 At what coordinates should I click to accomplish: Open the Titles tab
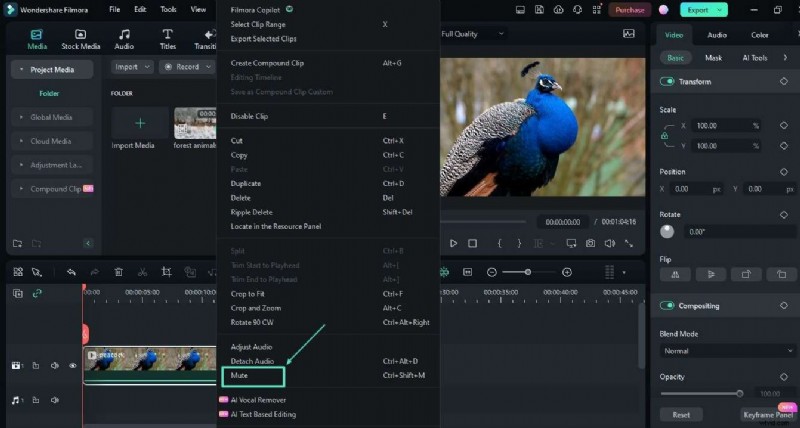click(167, 39)
